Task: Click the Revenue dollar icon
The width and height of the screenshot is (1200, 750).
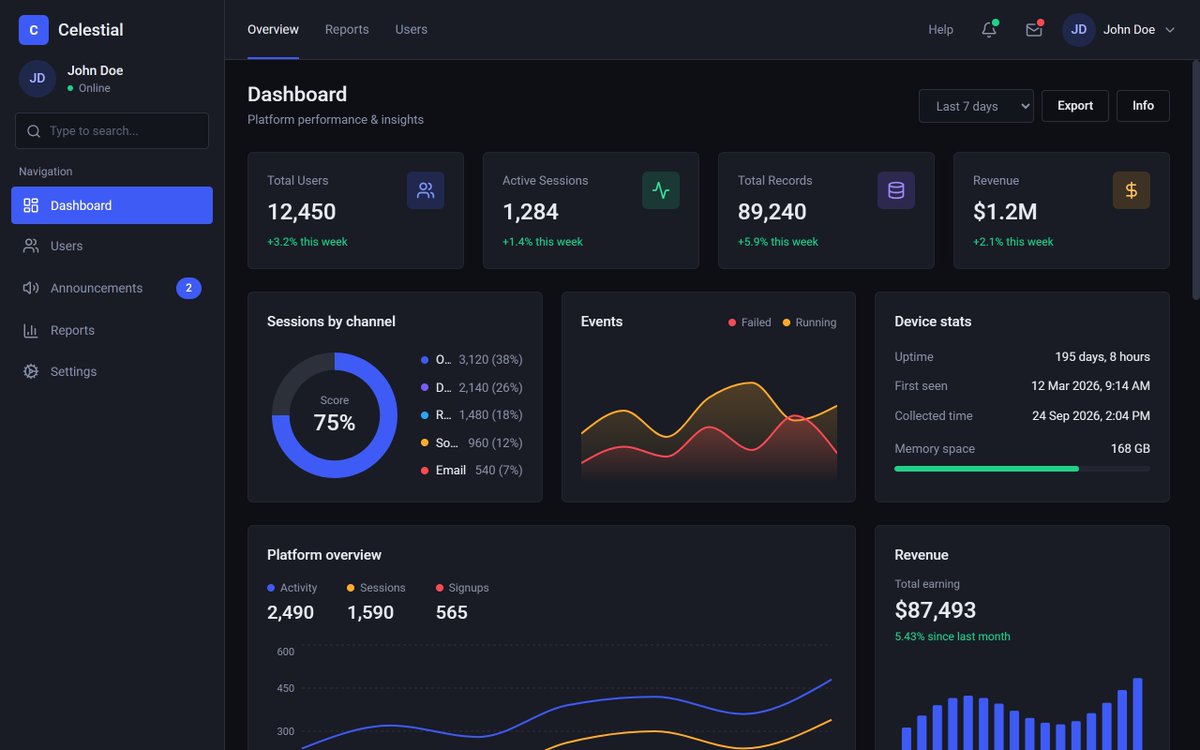Action: click(1131, 190)
